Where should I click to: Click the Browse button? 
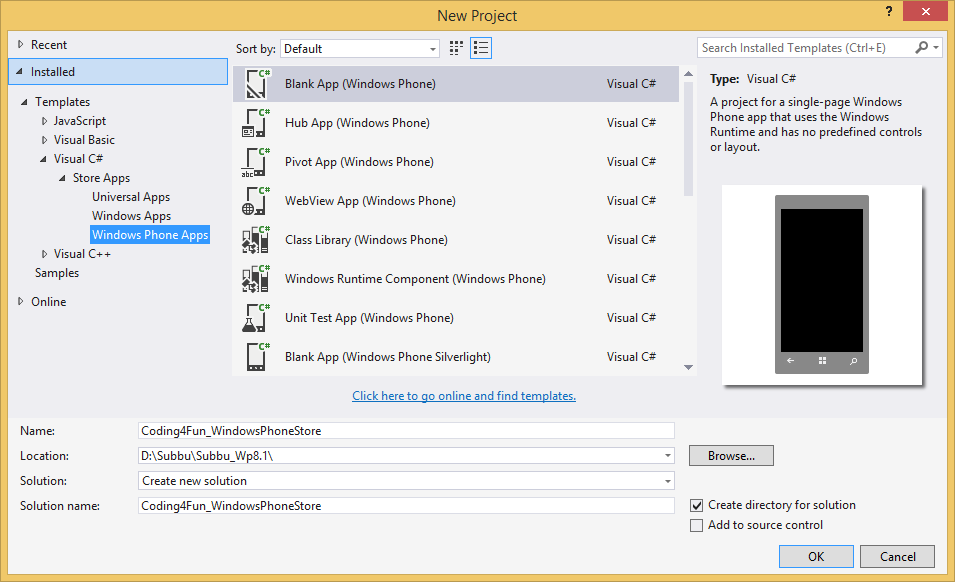click(x=731, y=455)
